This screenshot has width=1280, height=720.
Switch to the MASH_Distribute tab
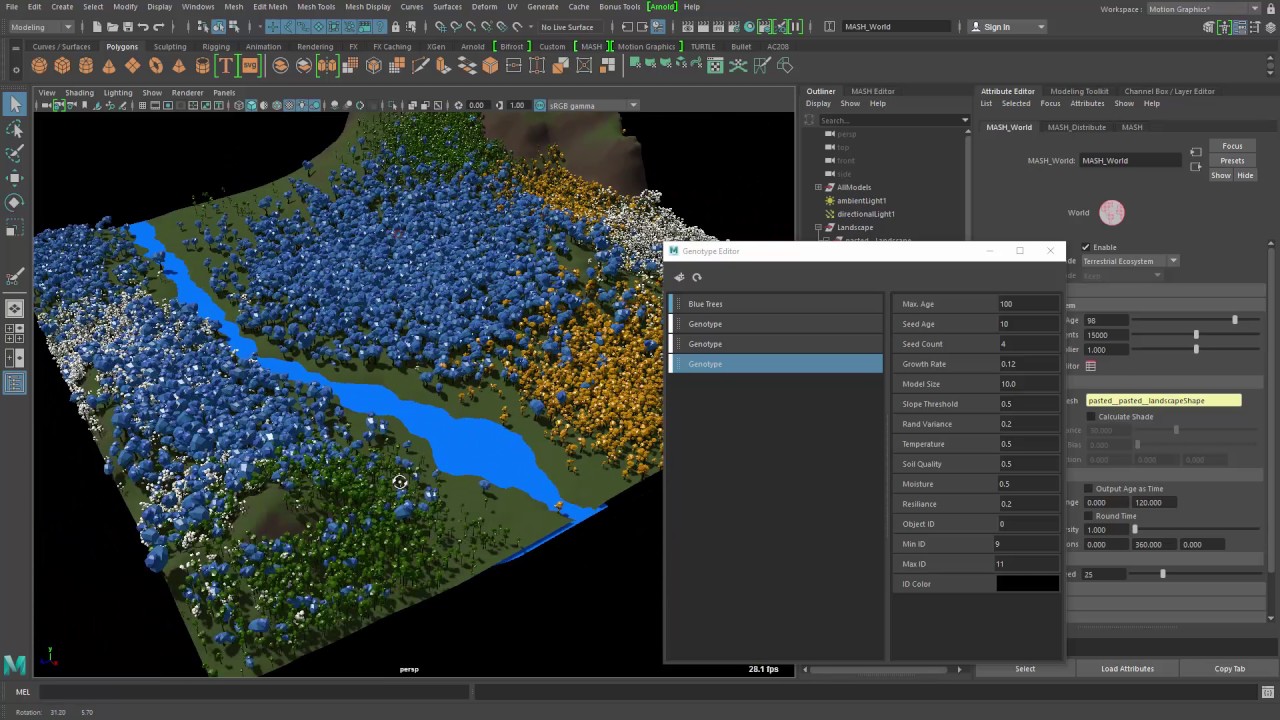coord(1076,127)
